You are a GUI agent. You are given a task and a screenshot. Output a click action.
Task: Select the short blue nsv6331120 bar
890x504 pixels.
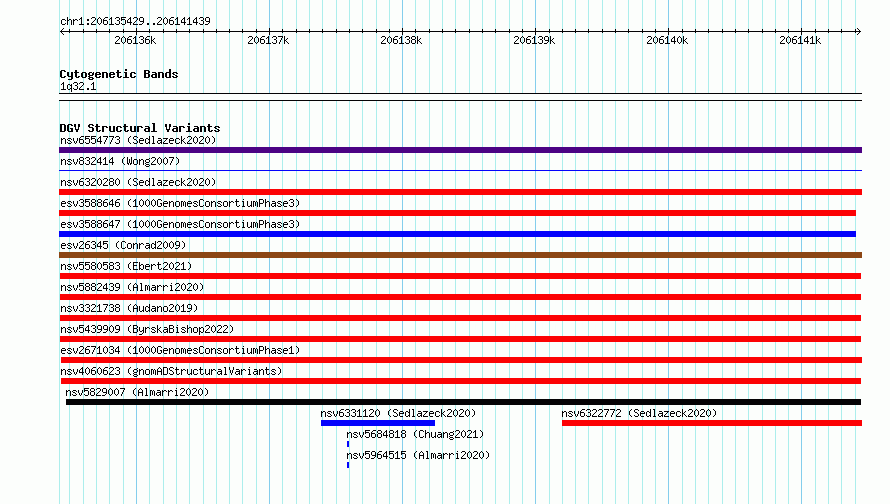(x=378, y=423)
